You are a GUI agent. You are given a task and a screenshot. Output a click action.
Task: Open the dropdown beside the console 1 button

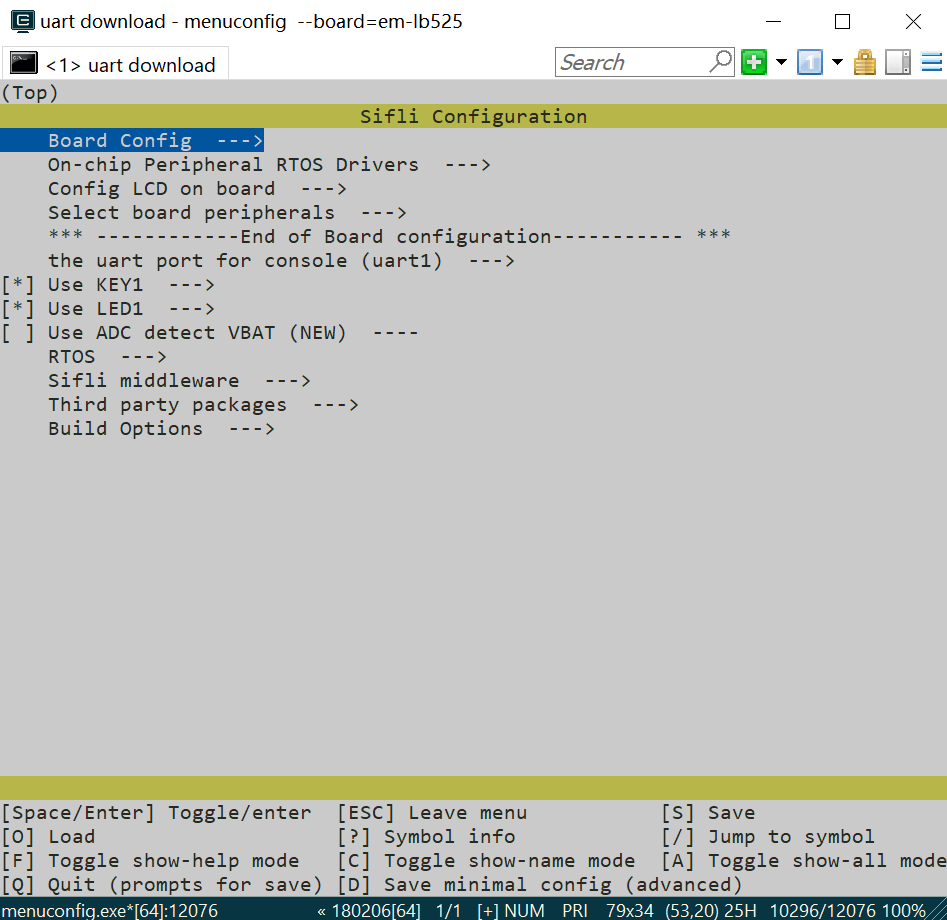tap(836, 62)
